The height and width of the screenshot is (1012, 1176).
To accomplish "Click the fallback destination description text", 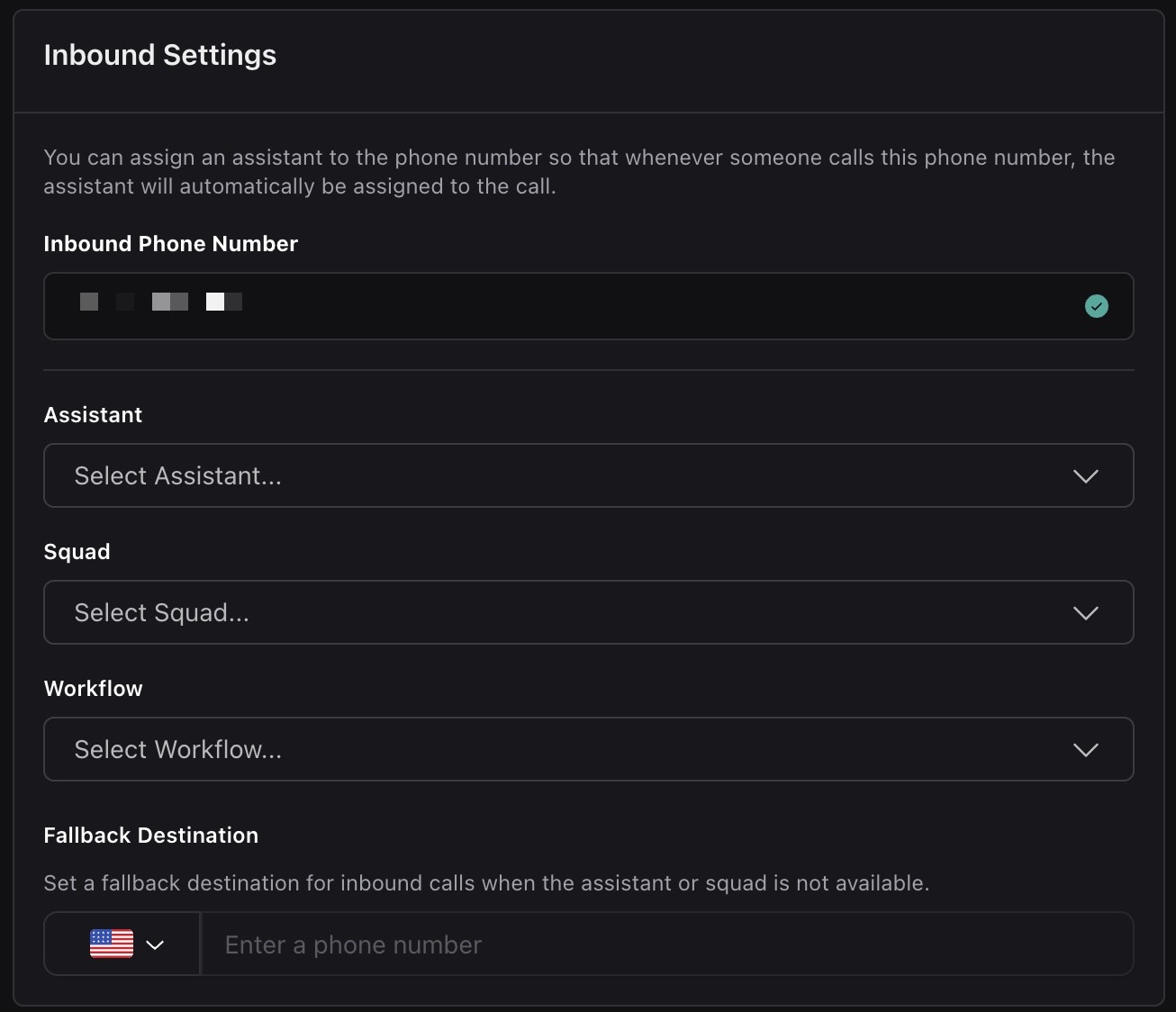I will [x=486, y=883].
